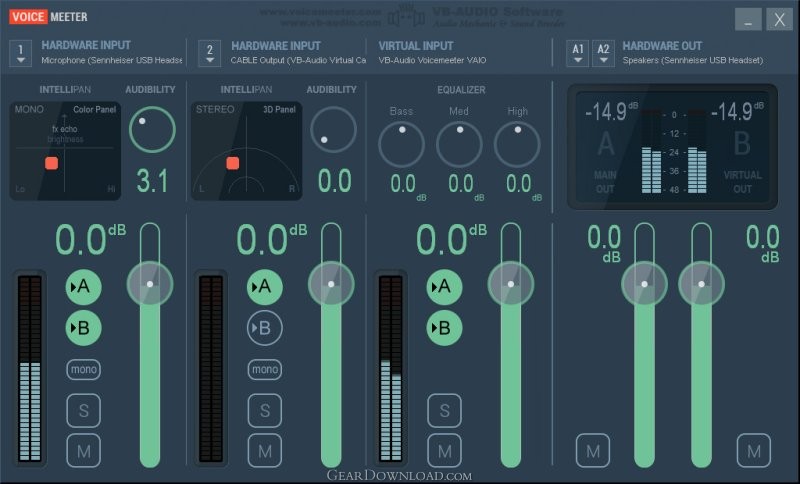The width and height of the screenshot is (800, 484).
Task: Click main out A fader knob
Action: 644,284
